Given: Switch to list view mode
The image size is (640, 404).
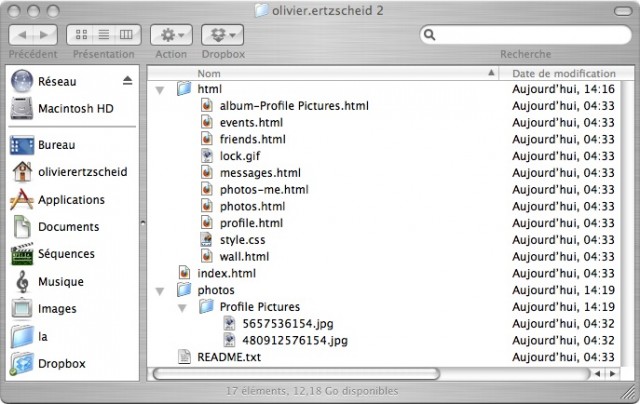Looking at the screenshot, I should point(103,35).
